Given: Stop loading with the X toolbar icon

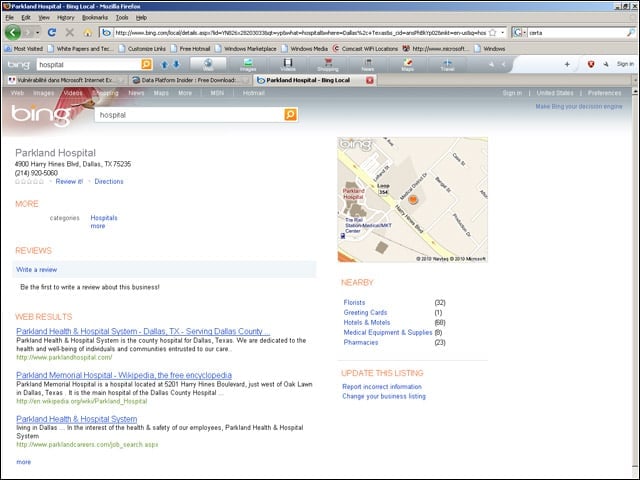Looking at the screenshot, I should click(x=70, y=32).
